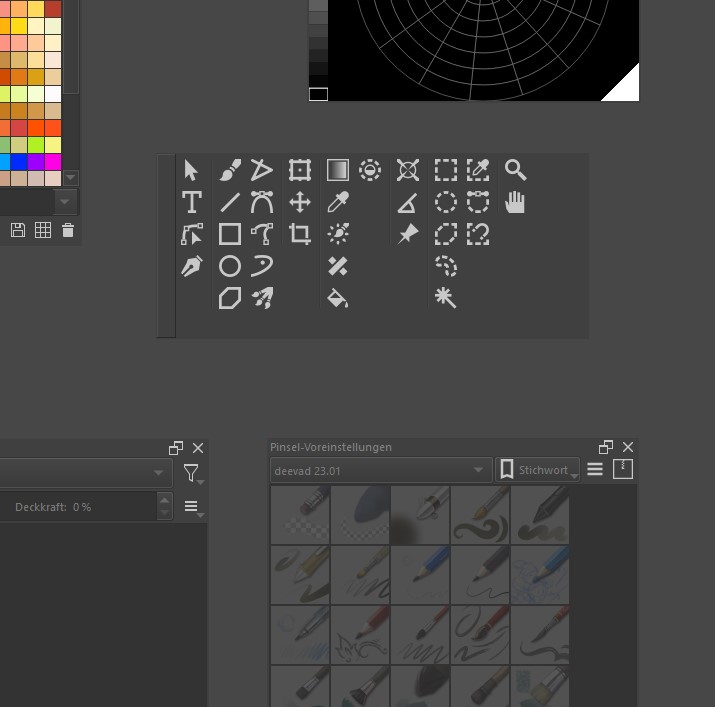This screenshot has height=707, width=715.
Task: Select the Freehand Brush tool
Action: pyautogui.click(x=230, y=171)
